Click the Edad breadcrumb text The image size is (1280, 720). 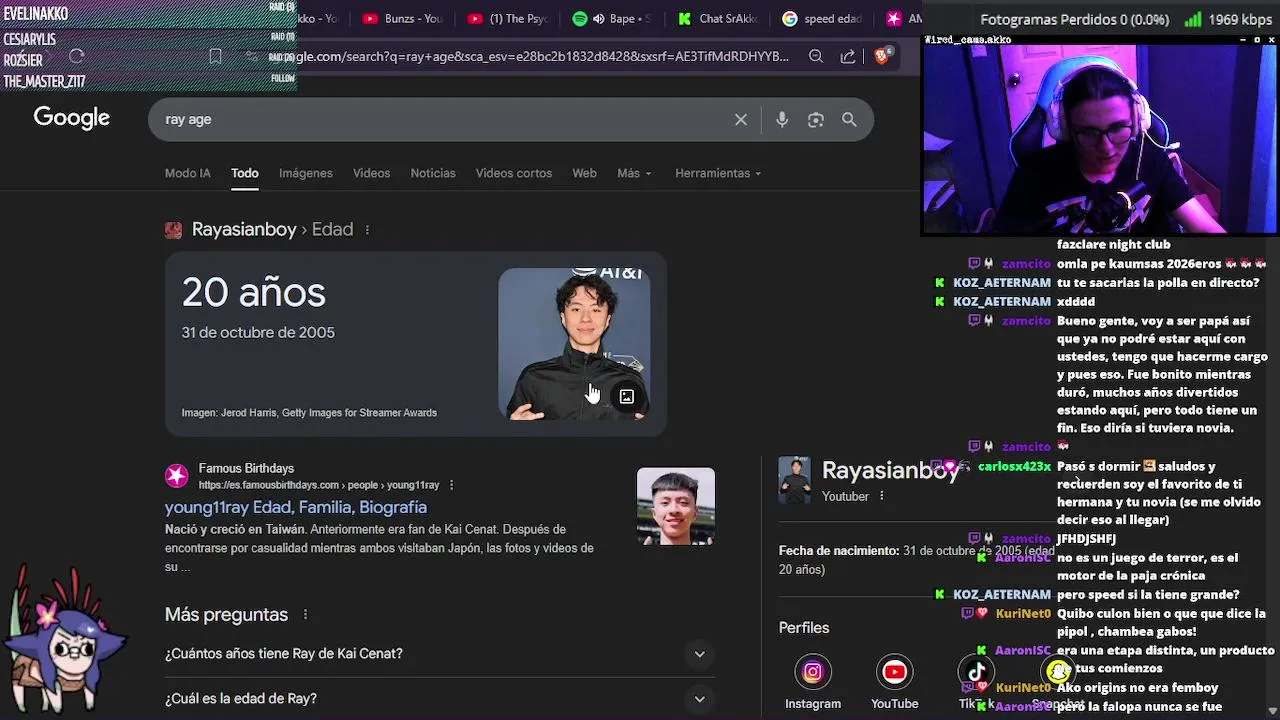332,230
